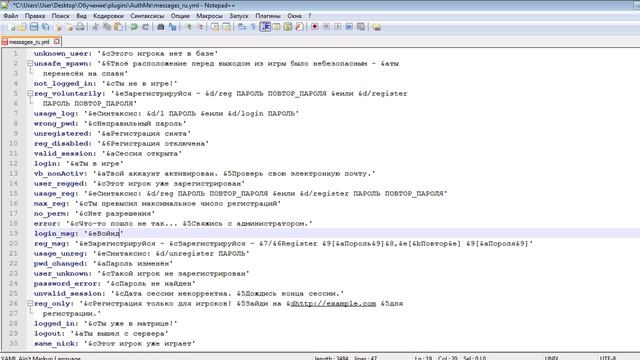Toggle show all characters icon
Viewport: 640px width, 360px height.
click(x=253, y=27)
